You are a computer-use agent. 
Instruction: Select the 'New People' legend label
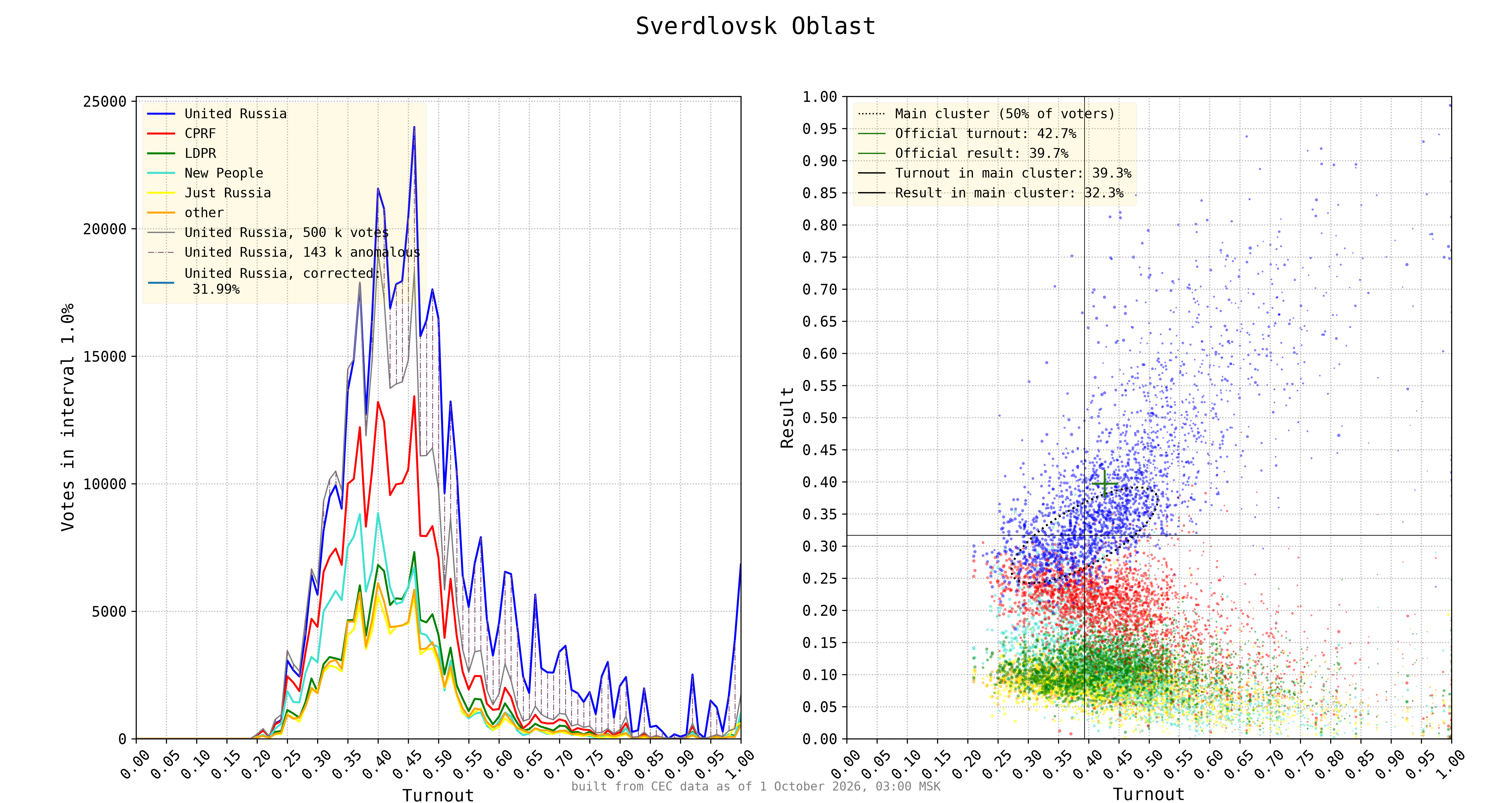(224, 173)
